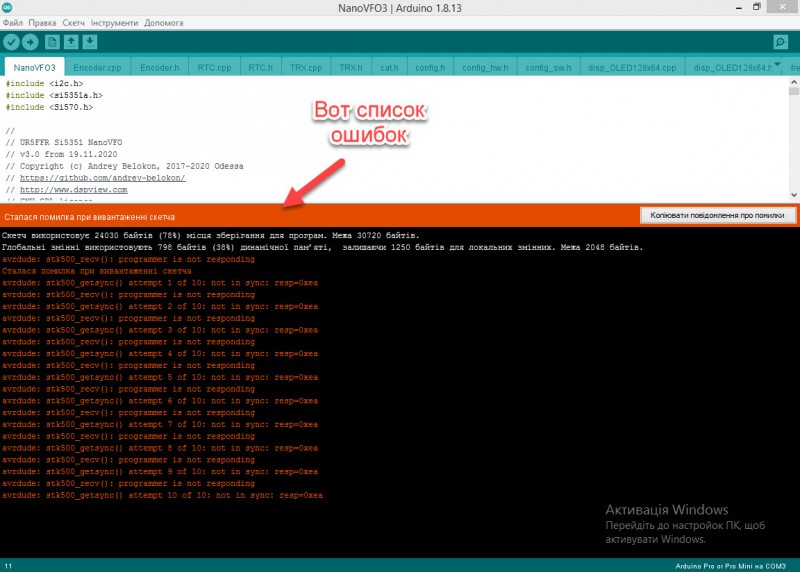Create a new sketch with New icon
This screenshot has height=572, width=800.
pos(53,42)
